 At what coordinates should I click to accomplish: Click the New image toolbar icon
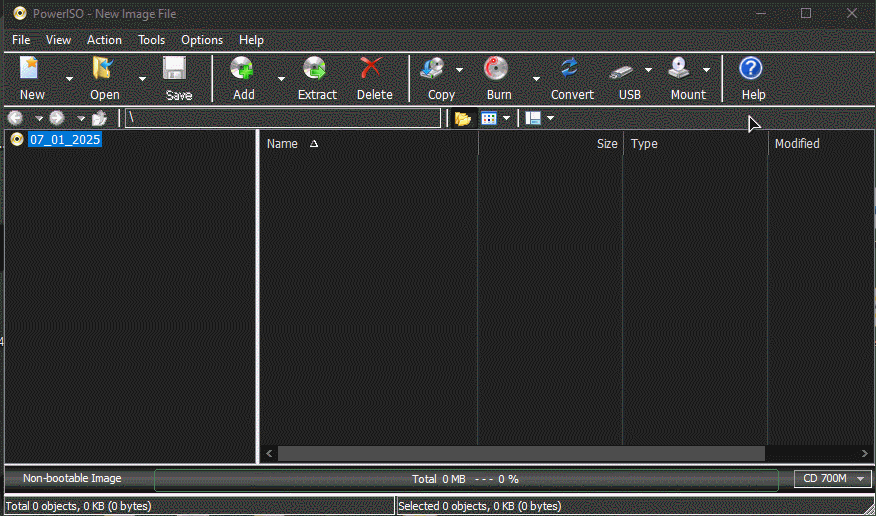click(x=30, y=69)
